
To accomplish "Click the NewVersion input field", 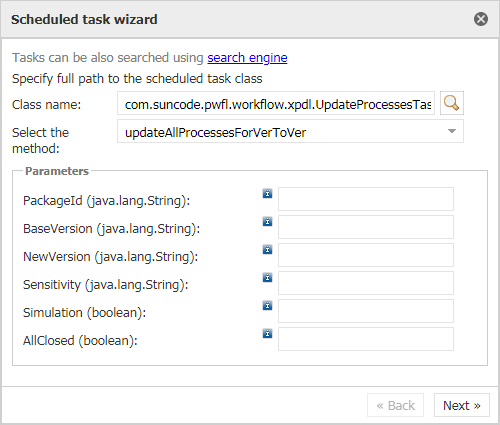I will pyautogui.click(x=366, y=255).
